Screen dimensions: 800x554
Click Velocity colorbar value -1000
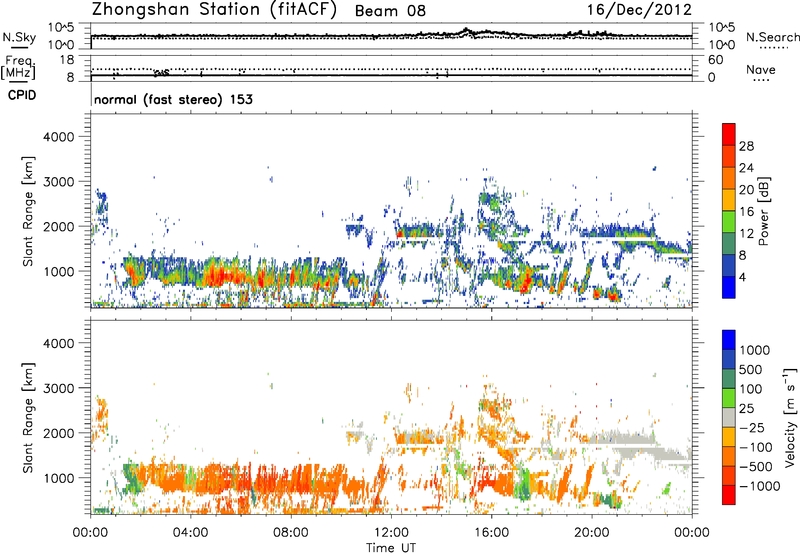[759, 486]
